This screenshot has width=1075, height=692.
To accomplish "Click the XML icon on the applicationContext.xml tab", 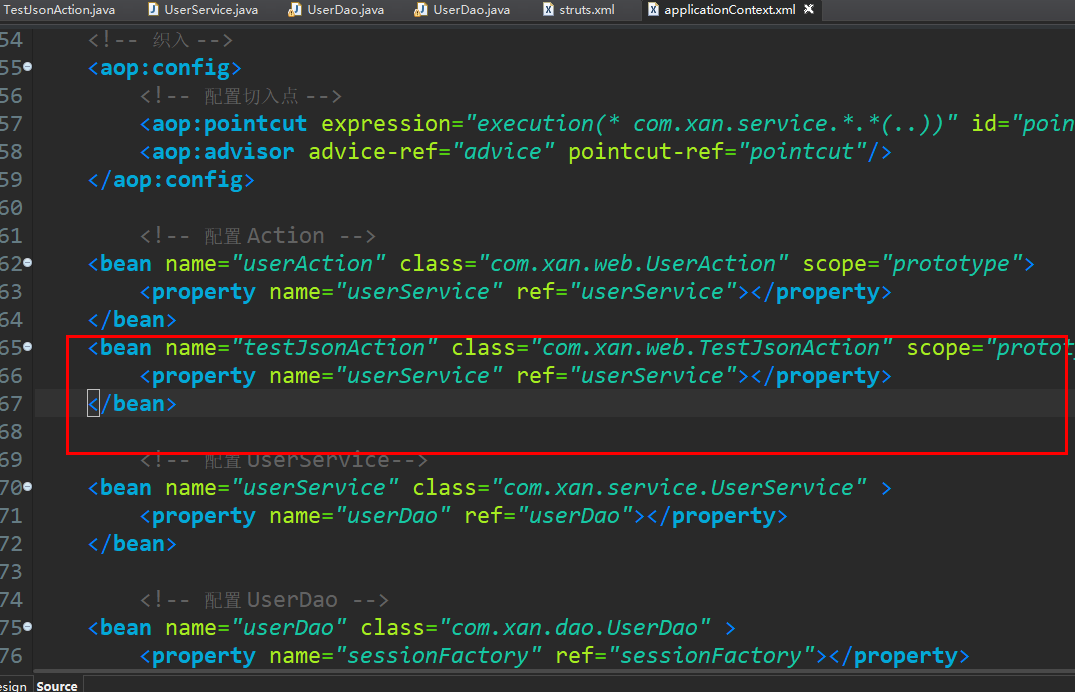I will [x=653, y=10].
